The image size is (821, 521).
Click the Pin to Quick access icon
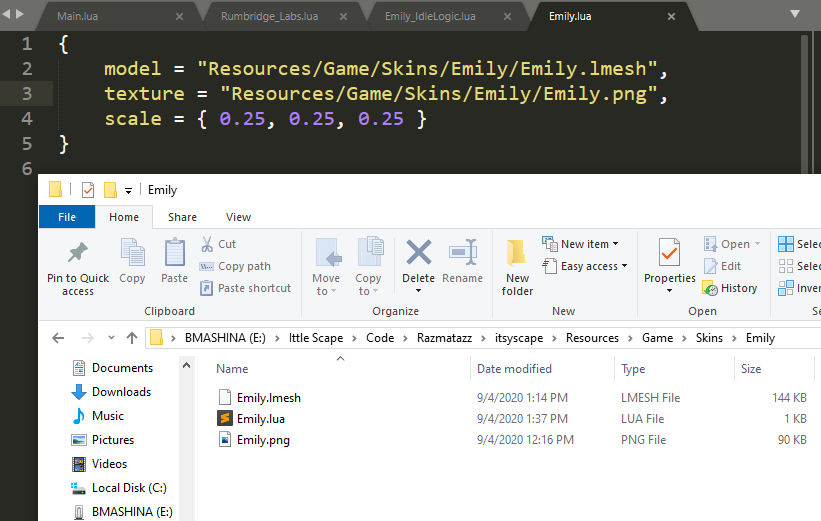pyautogui.click(x=77, y=252)
